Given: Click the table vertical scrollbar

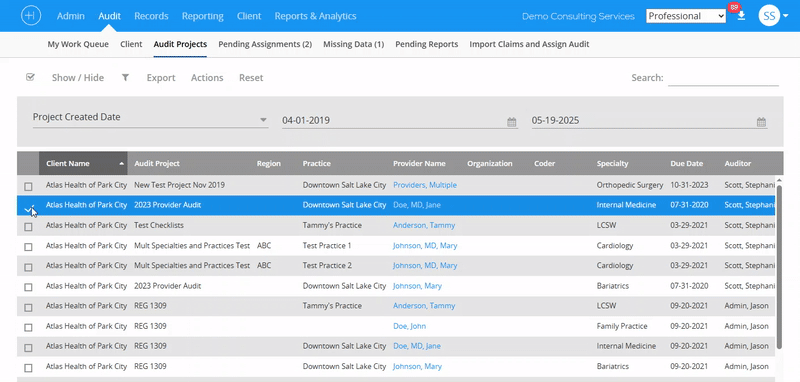Looking at the screenshot, I should coord(779,267).
